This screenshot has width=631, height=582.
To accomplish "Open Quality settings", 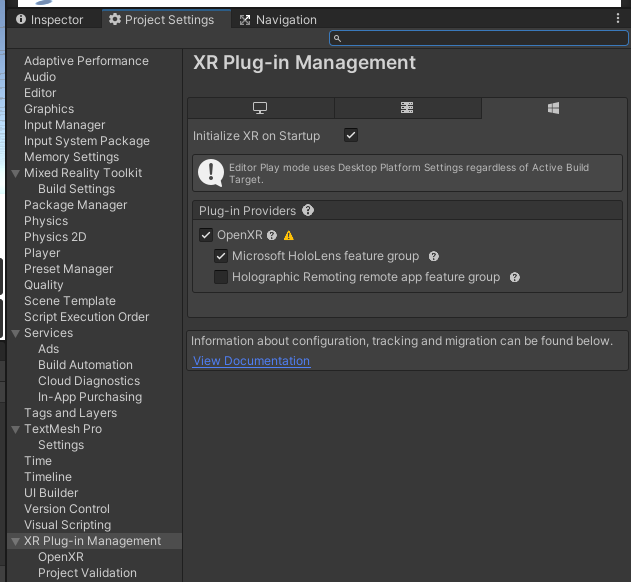I will pyautogui.click(x=43, y=285).
